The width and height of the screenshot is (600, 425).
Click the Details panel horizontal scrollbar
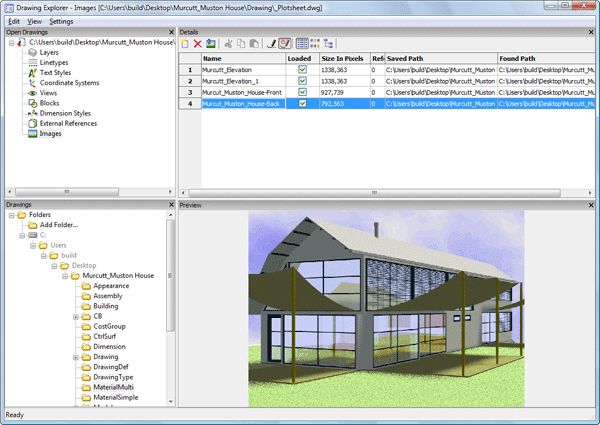375,191
